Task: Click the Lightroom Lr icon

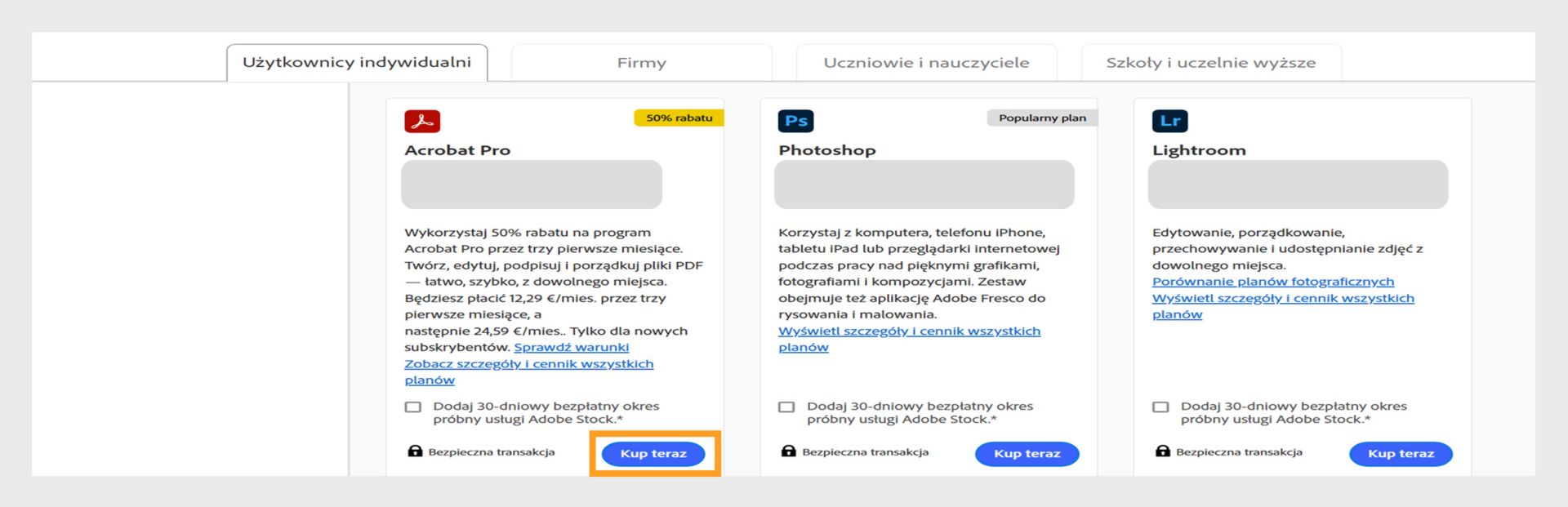Action: (1169, 121)
